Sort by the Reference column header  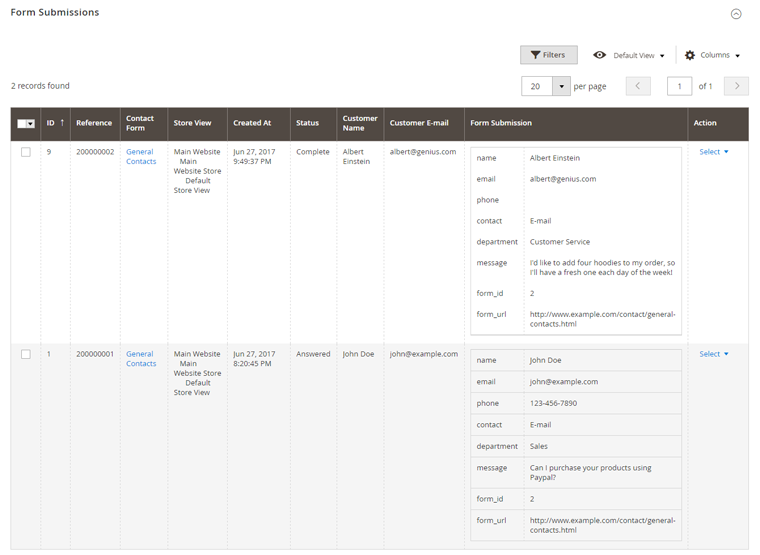pos(94,123)
